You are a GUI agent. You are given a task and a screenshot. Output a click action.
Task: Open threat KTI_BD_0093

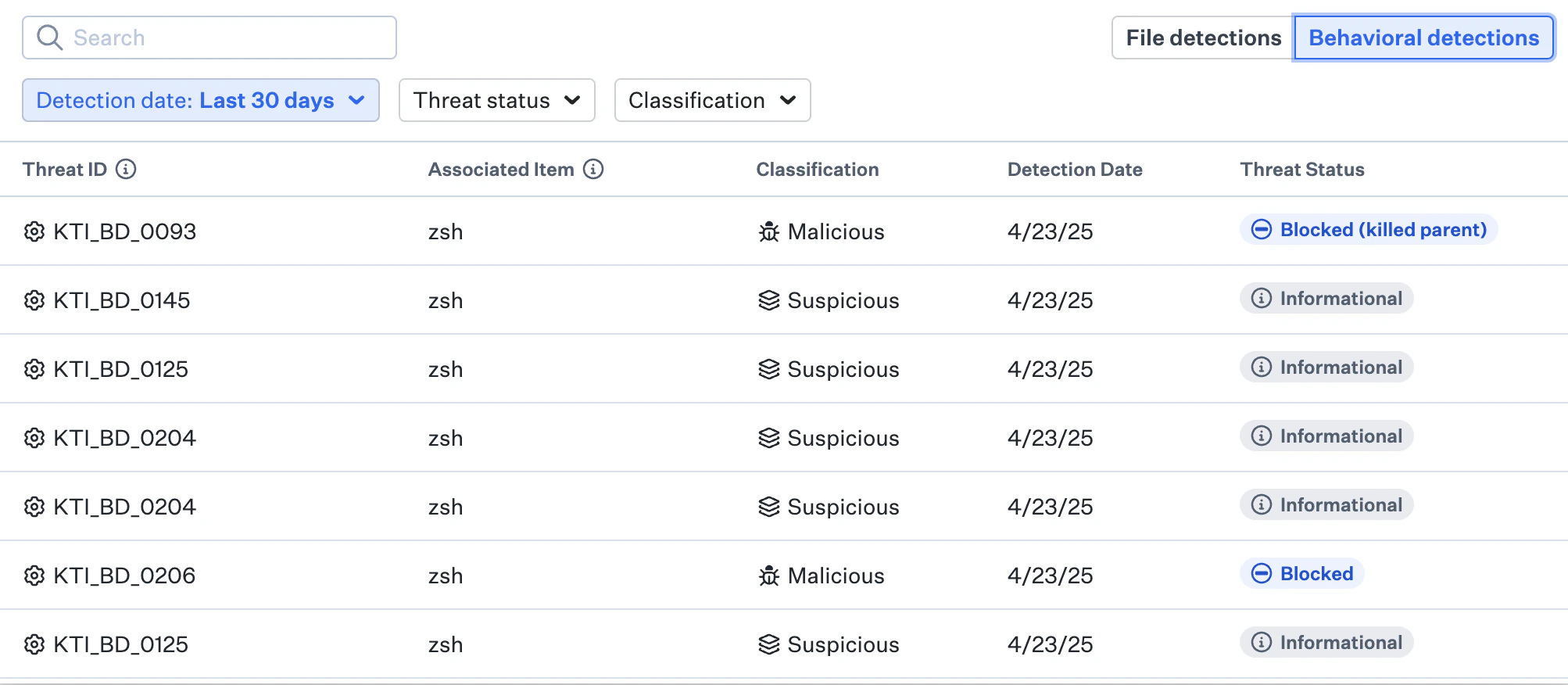(x=125, y=231)
